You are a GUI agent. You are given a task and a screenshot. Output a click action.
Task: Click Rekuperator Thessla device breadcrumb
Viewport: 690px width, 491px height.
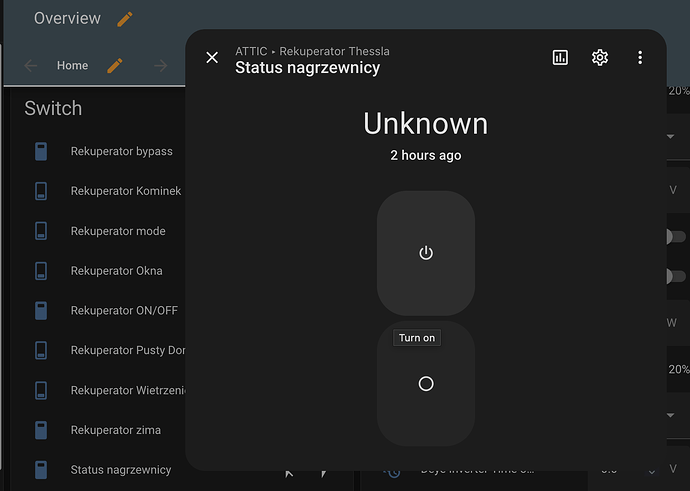tap(334, 51)
